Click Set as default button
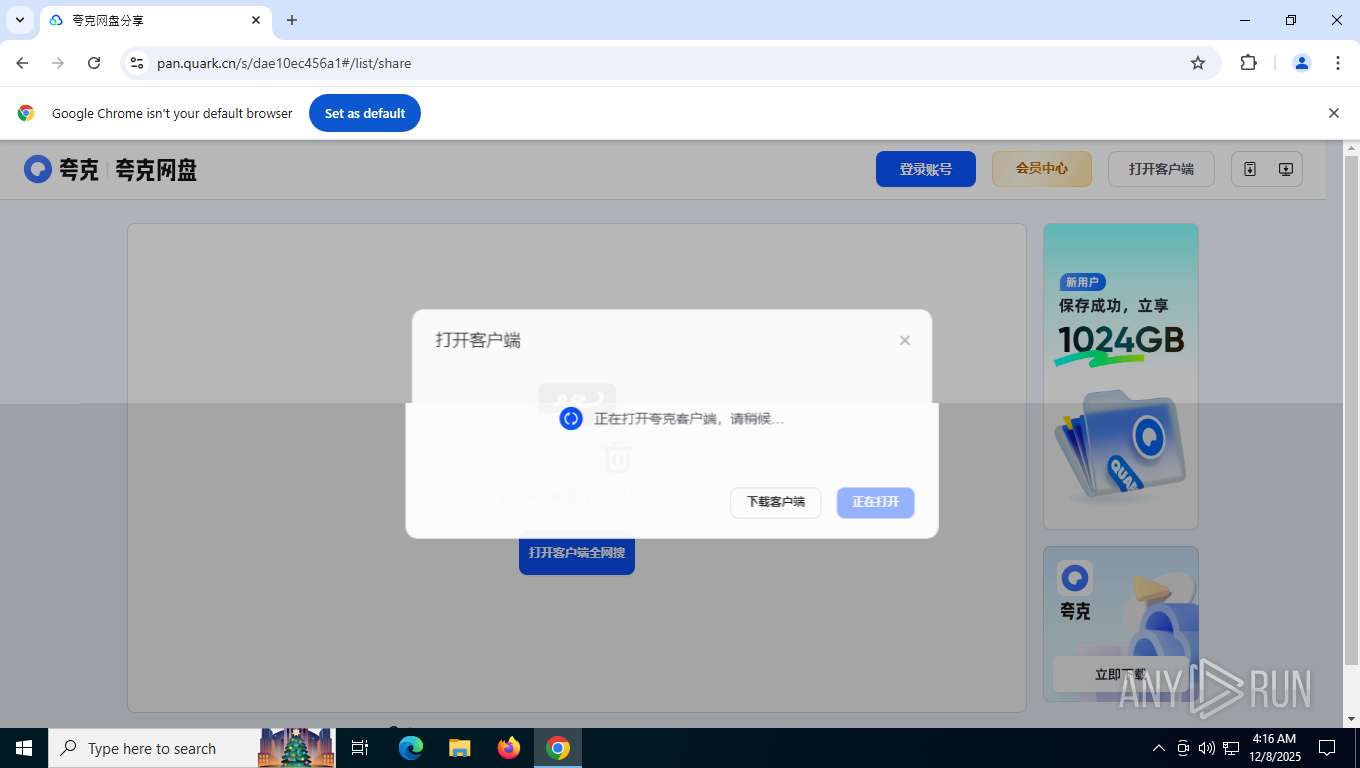 [x=365, y=113]
